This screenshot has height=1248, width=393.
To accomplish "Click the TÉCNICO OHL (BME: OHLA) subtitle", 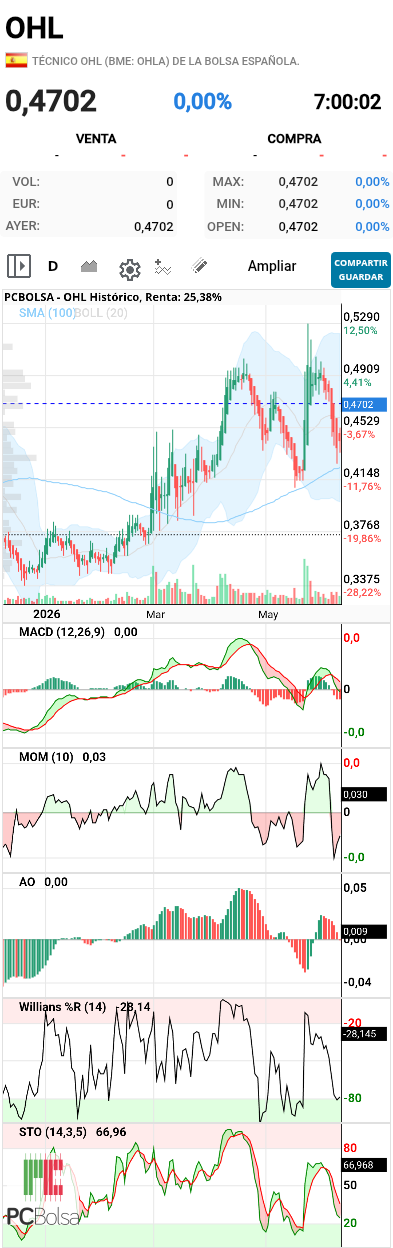I will 166,61.
